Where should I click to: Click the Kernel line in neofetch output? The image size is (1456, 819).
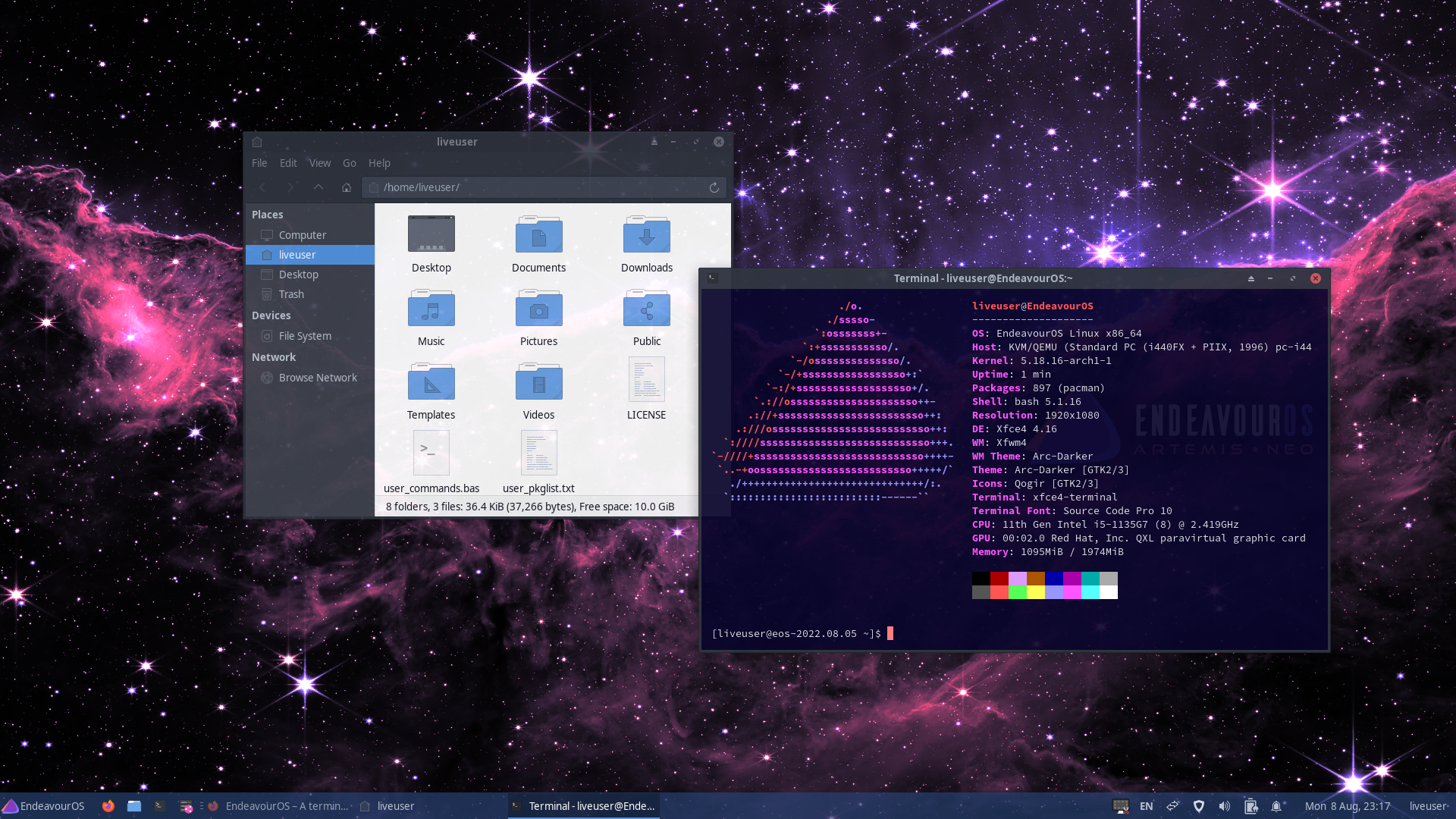(x=1042, y=361)
